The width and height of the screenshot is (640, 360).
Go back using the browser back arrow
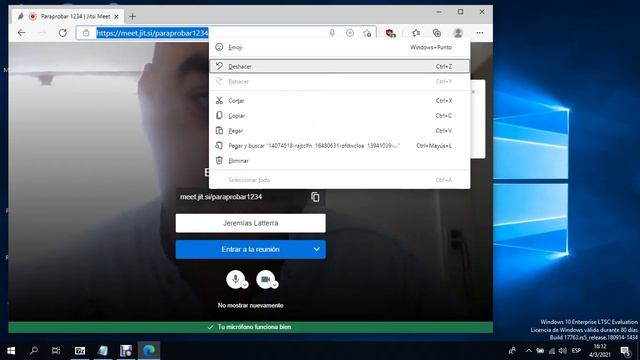click(22, 33)
